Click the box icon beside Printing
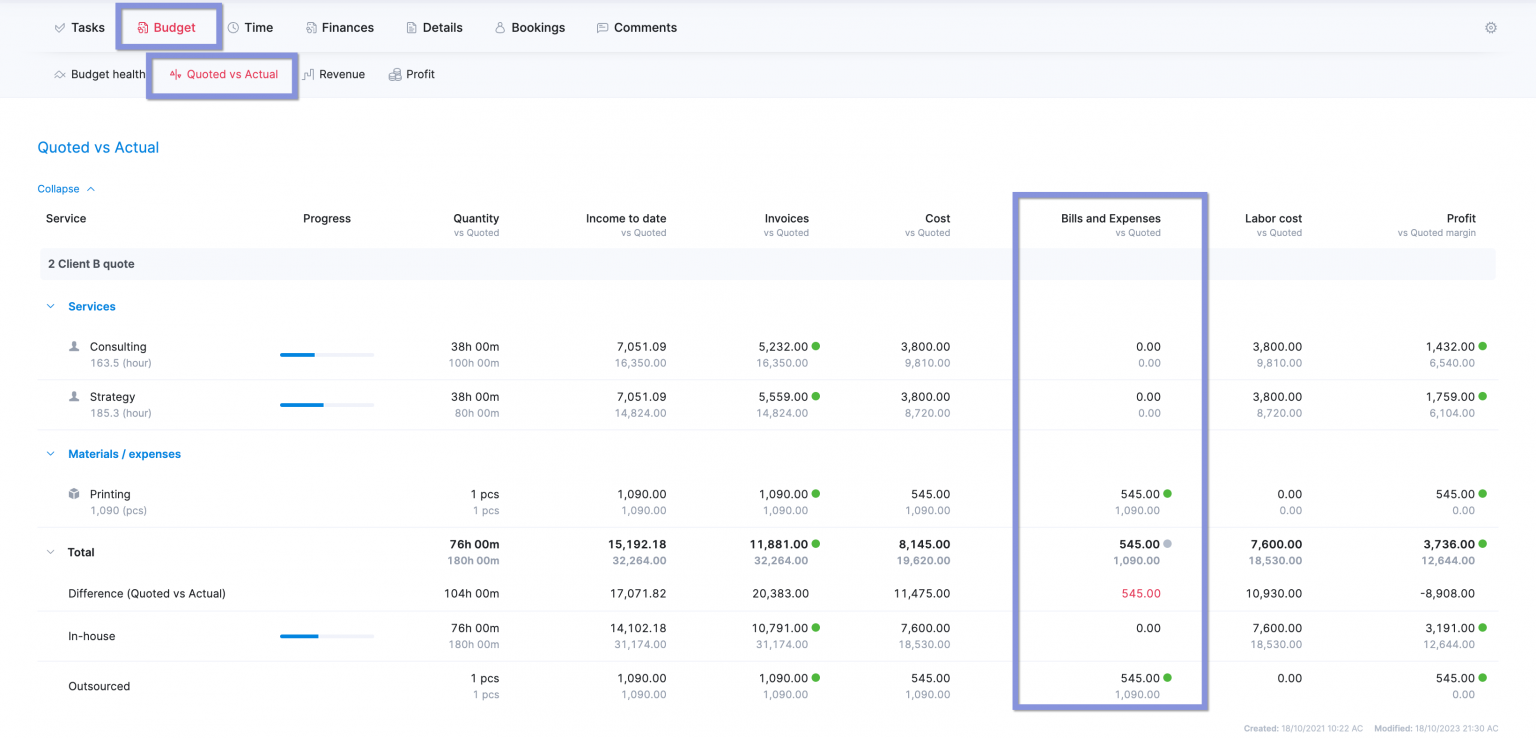 [x=74, y=494]
